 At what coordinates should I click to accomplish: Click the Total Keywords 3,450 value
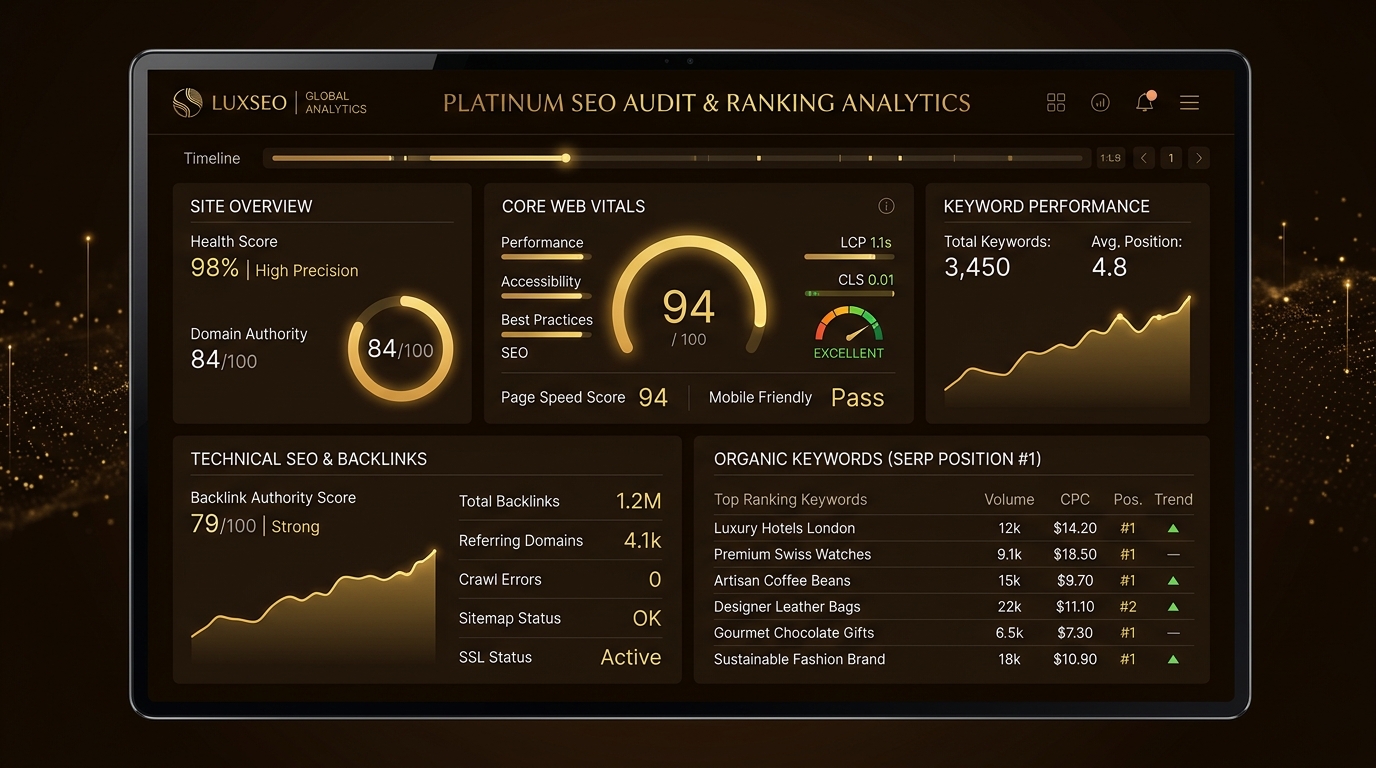977,267
